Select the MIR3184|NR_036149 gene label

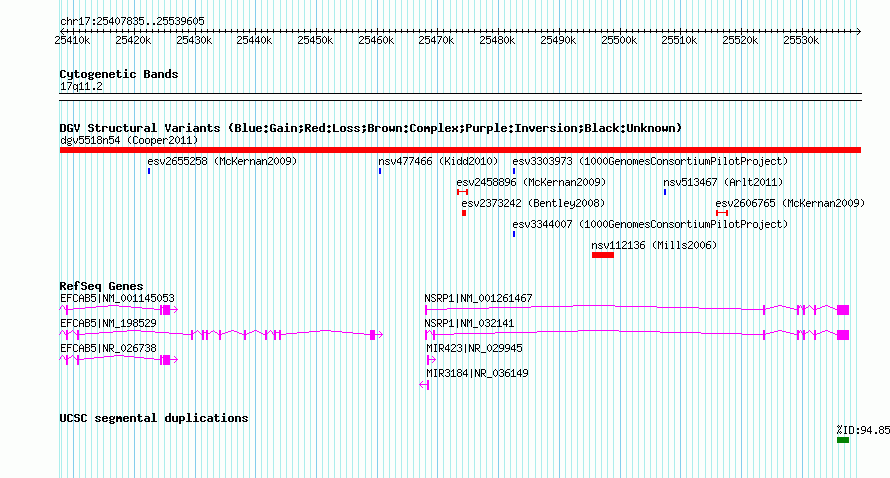tap(477, 373)
